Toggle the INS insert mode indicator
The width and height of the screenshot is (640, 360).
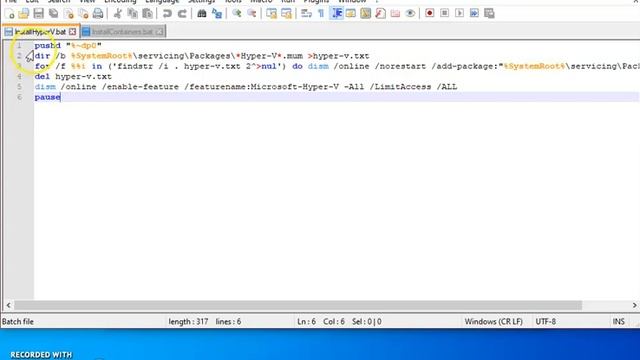(x=618, y=322)
